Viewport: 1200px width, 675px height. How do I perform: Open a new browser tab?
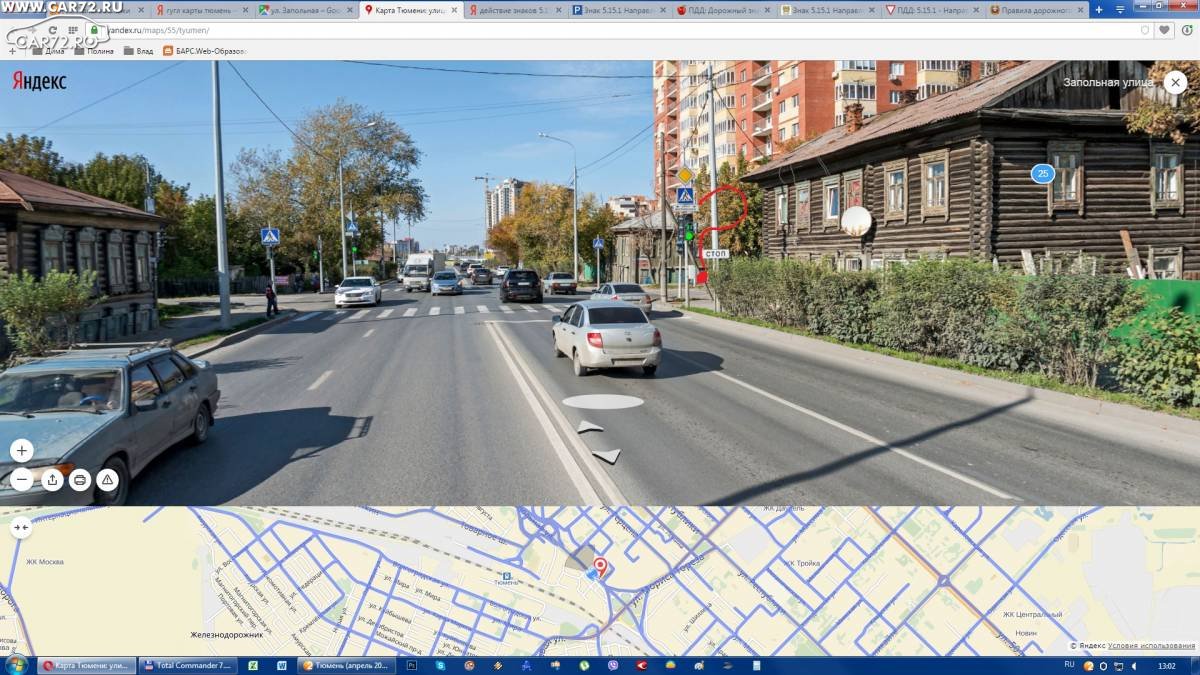coord(1098,10)
